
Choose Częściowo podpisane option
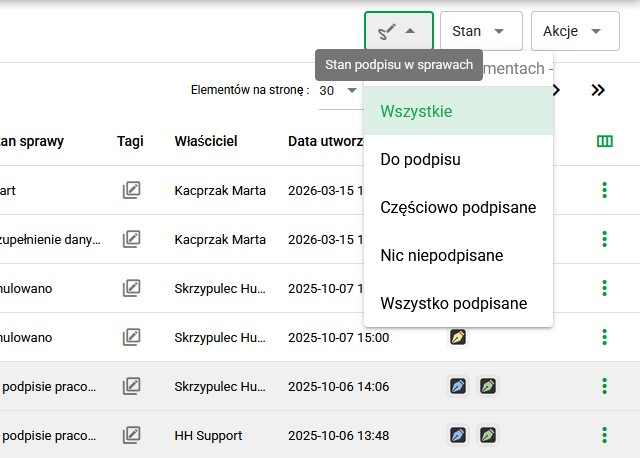point(458,207)
